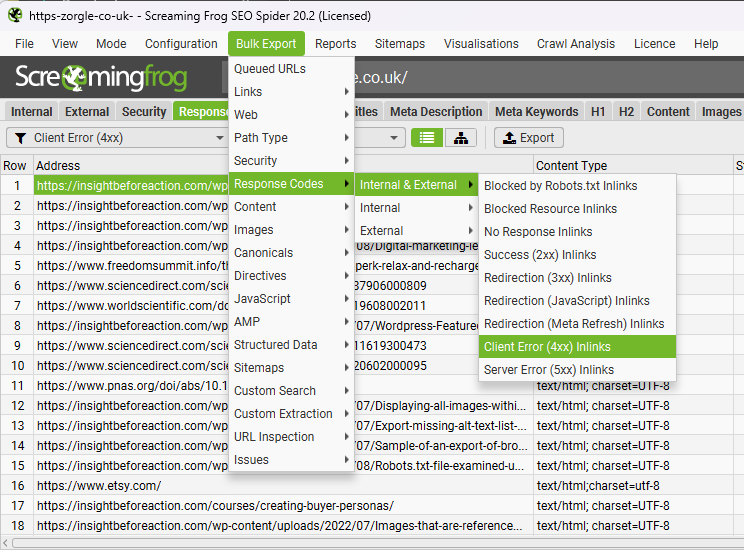
Task: Expand the Custom Search submenu
Action: [x=291, y=391]
